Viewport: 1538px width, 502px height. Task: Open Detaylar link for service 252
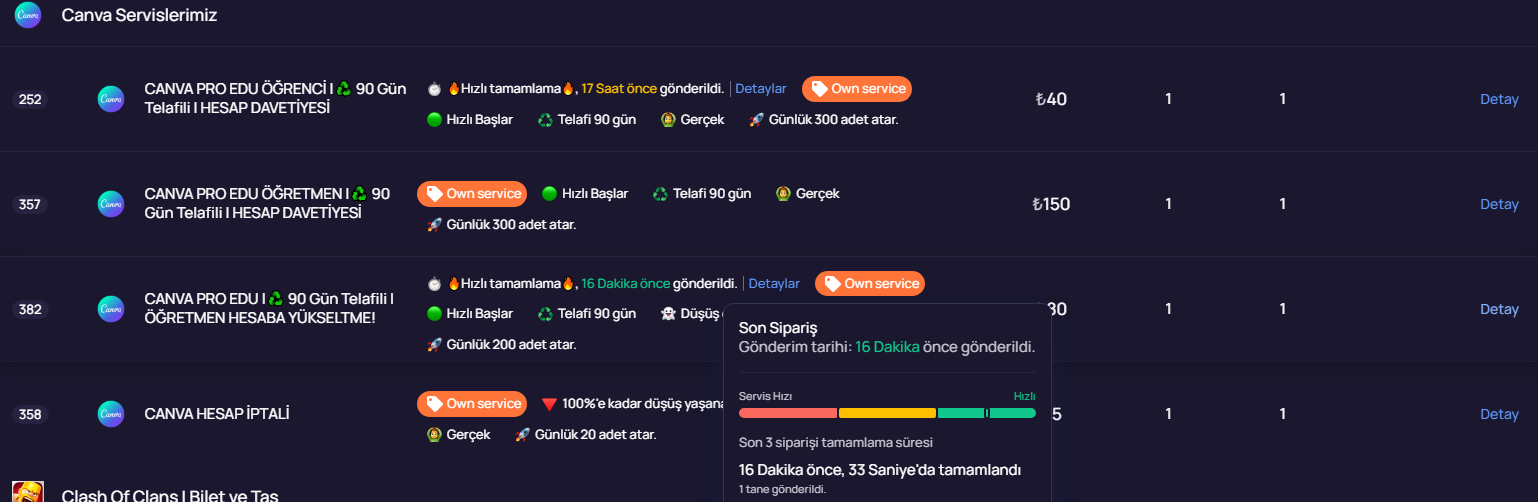coord(761,89)
